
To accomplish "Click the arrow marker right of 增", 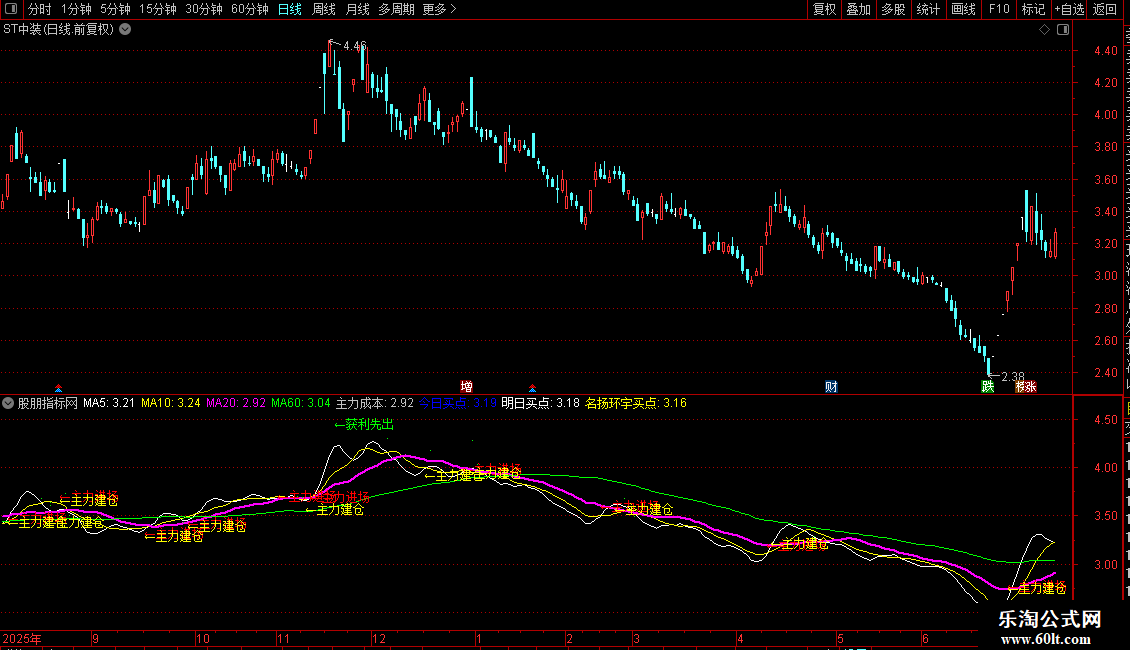I will click(532, 388).
